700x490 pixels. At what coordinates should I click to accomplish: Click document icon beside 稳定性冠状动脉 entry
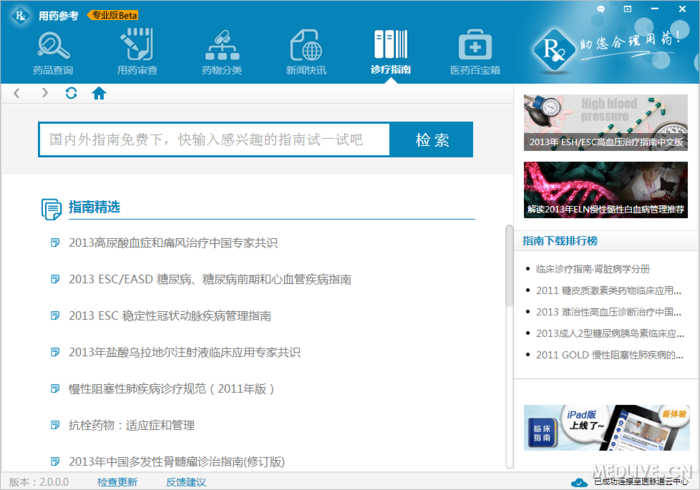(x=55, y=316)
